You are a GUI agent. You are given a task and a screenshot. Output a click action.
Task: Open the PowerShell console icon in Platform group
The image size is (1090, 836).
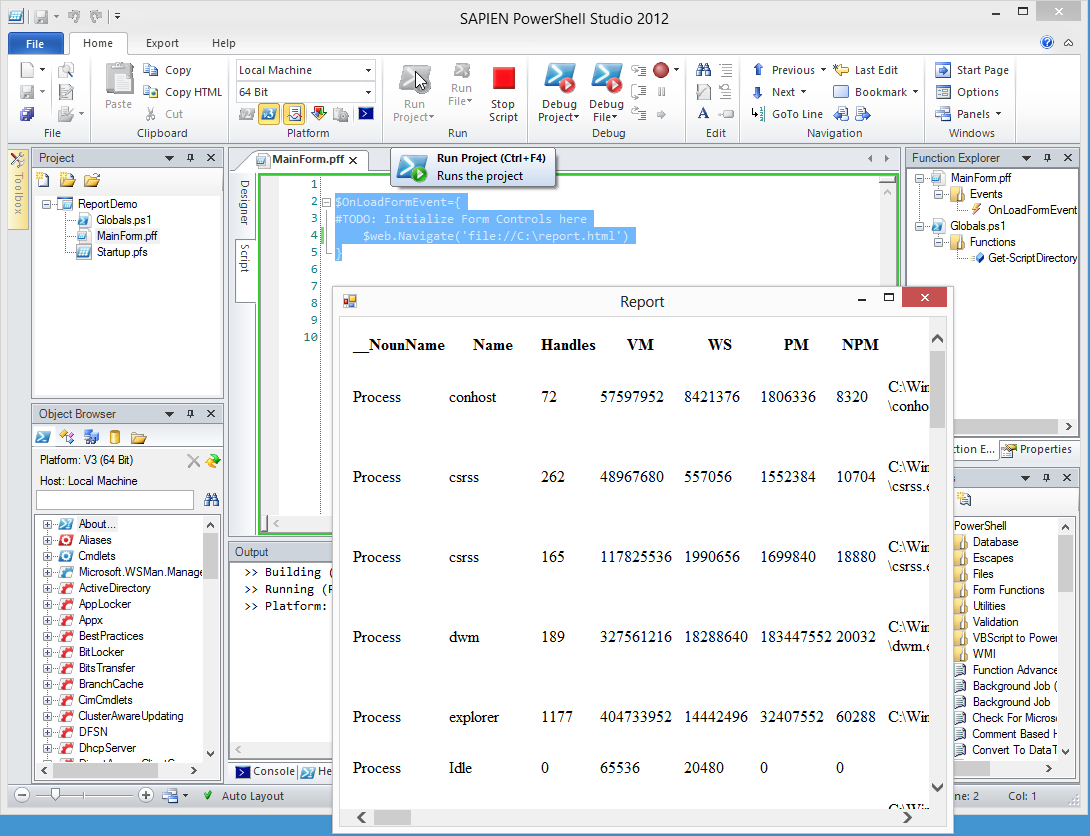coord(366,114)
